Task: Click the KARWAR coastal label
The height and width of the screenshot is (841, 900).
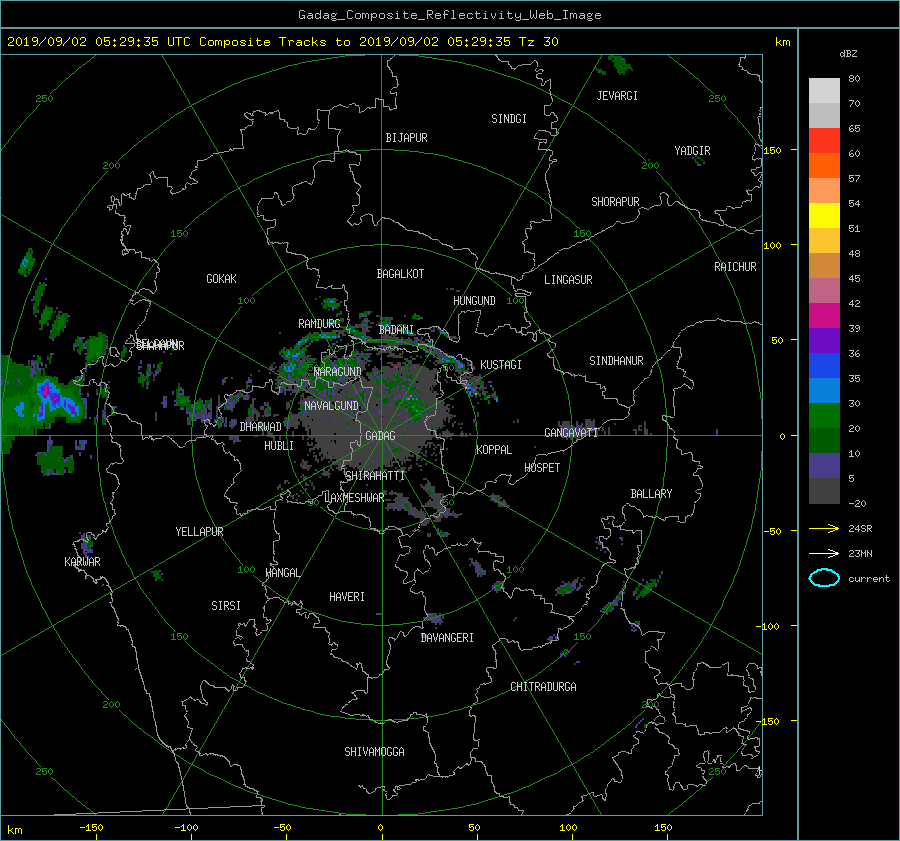Action: point(82,562)
